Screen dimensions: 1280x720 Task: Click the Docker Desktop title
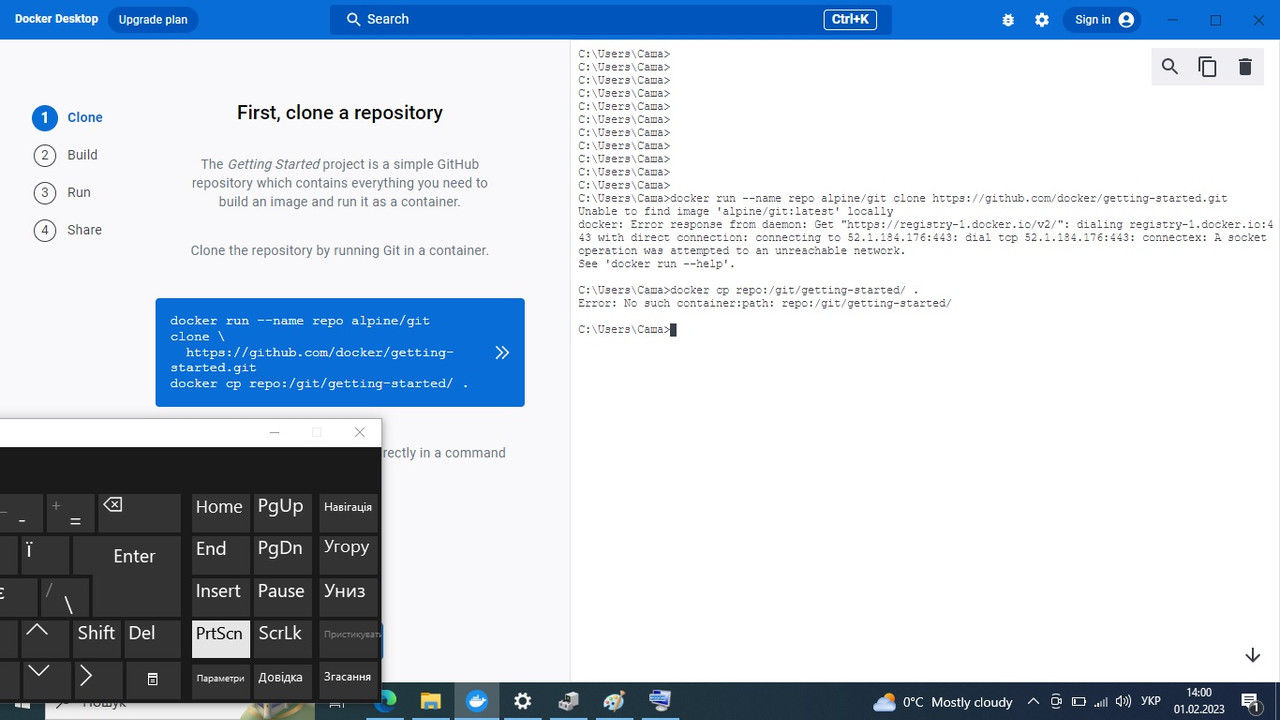[56, 19]
